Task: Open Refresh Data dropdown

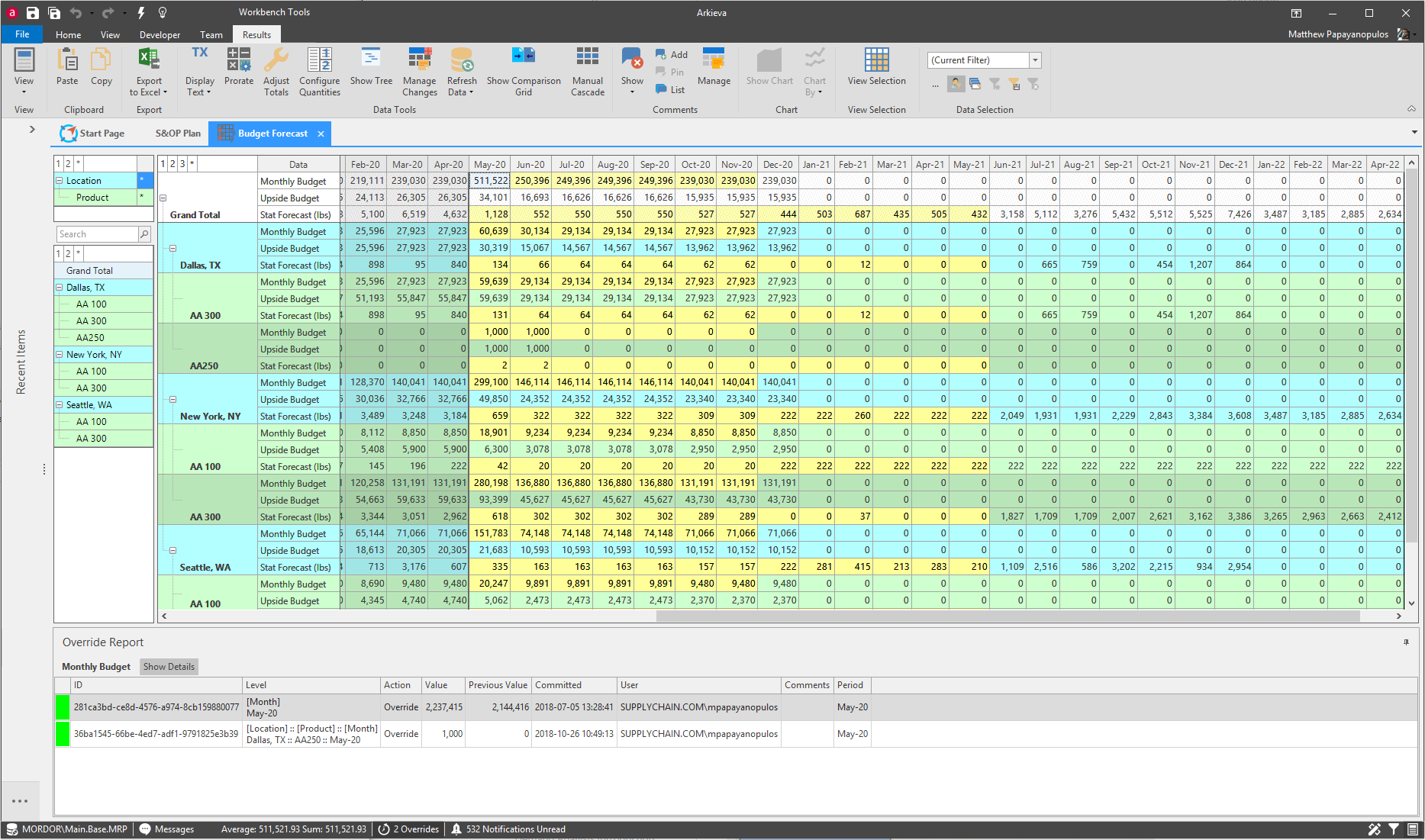Action: click(x=462, y=71)
